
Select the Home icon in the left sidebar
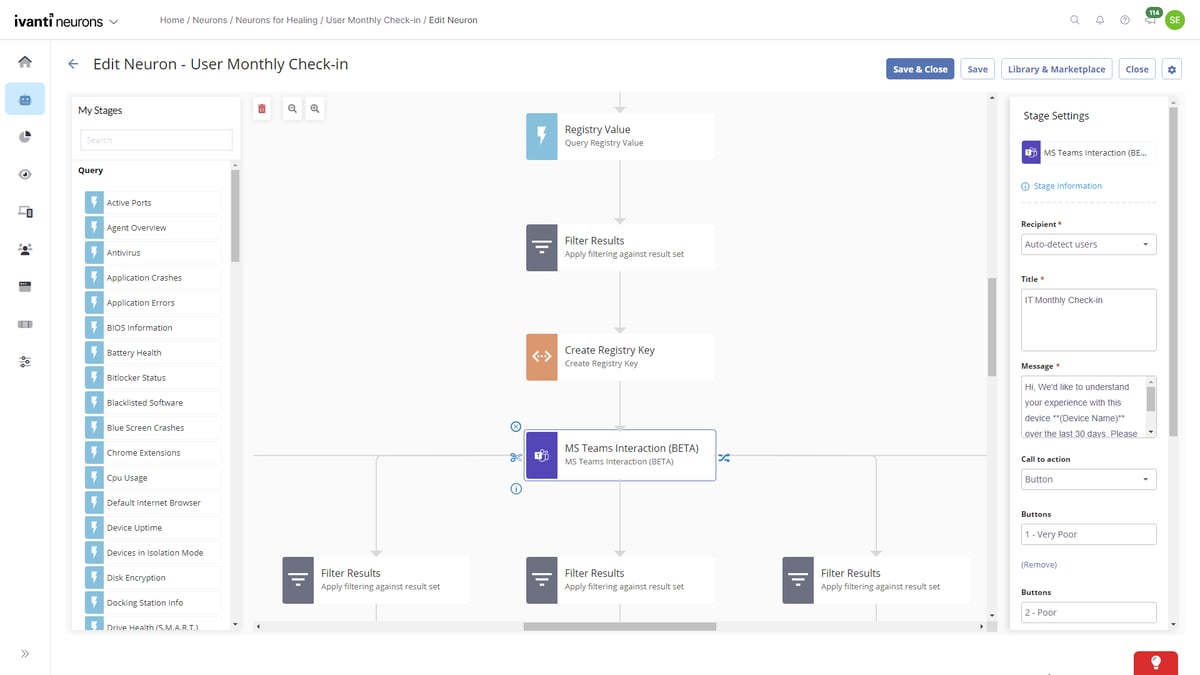click(24, 61)
